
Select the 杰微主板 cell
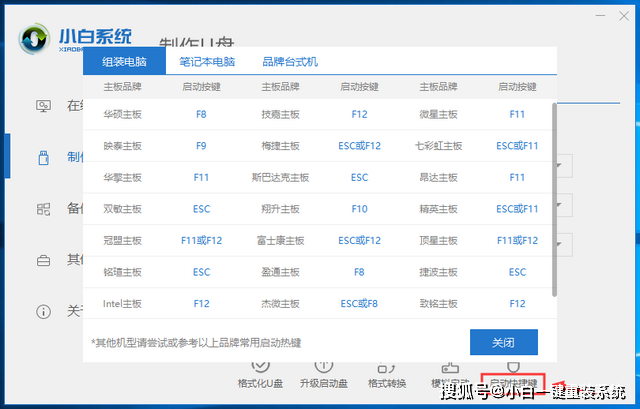(x=280, y=304)
